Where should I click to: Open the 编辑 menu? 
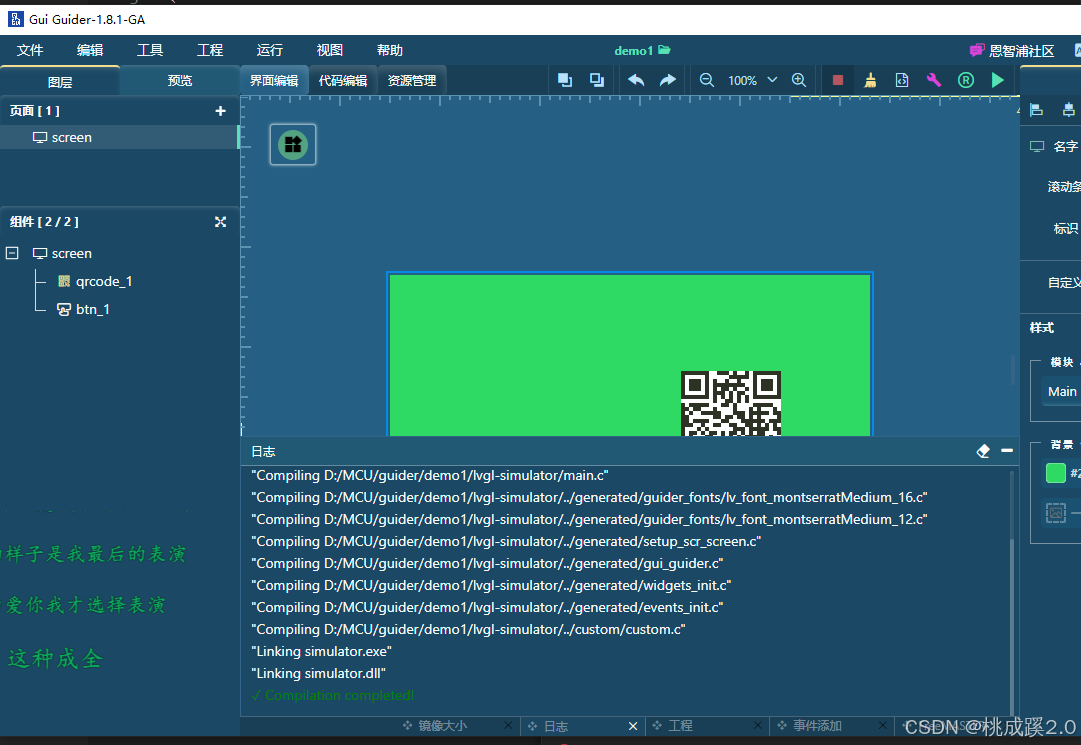coord(90,50)
